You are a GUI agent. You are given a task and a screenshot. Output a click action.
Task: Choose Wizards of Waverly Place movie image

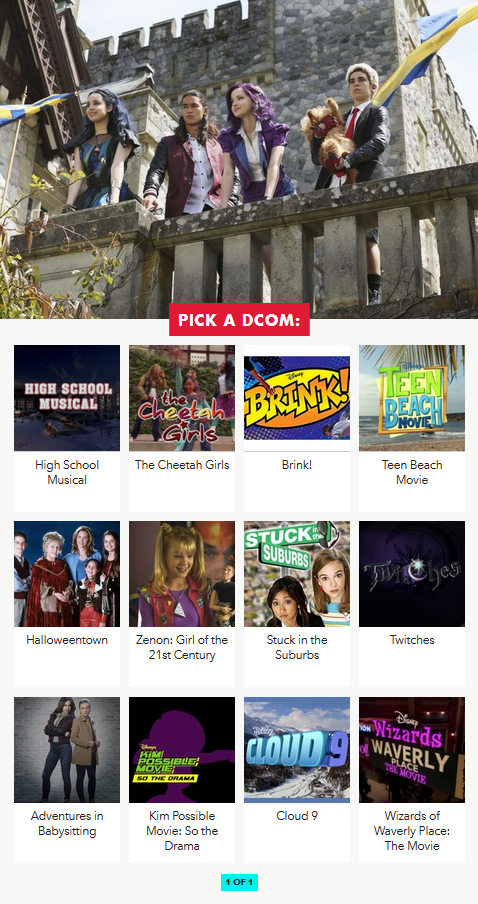pos(412,749)
